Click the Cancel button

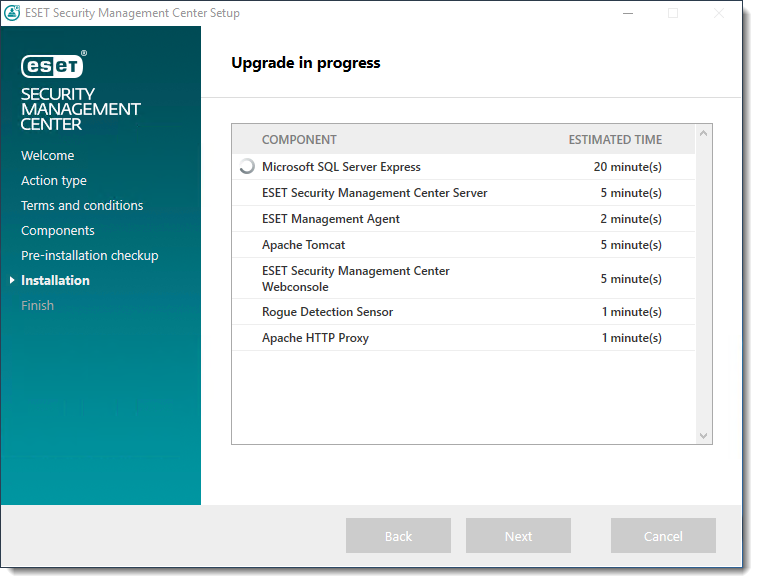663,536
